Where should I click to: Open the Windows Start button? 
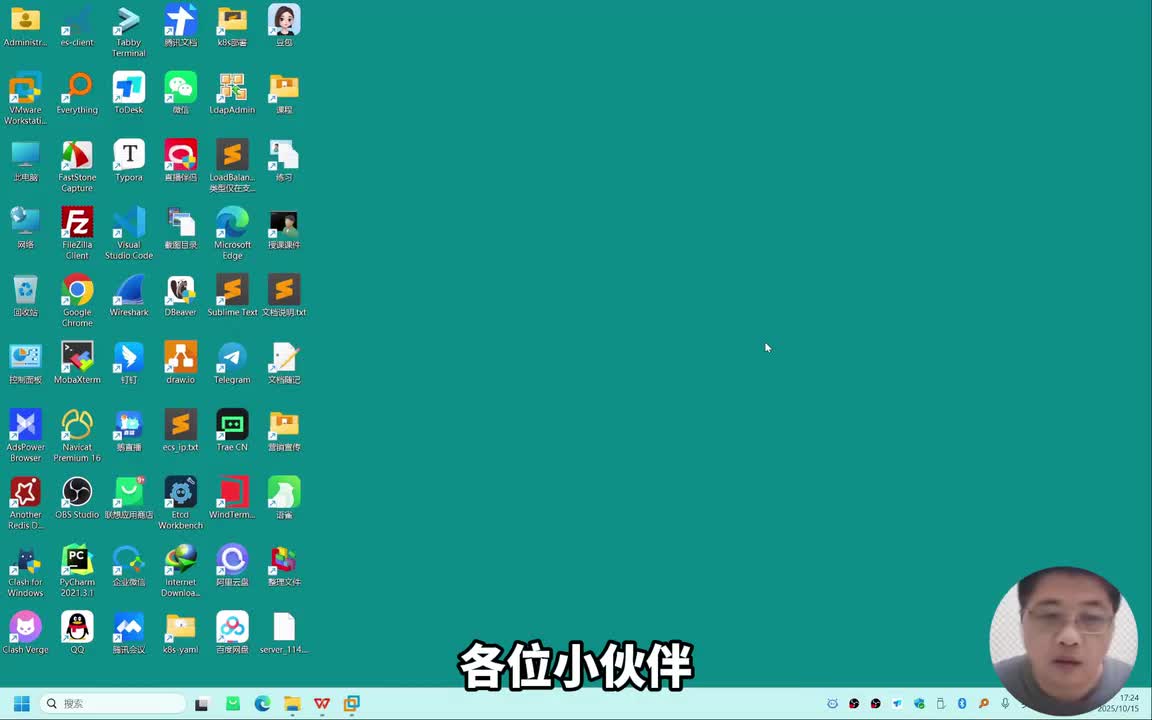click(x=22, y=704)
